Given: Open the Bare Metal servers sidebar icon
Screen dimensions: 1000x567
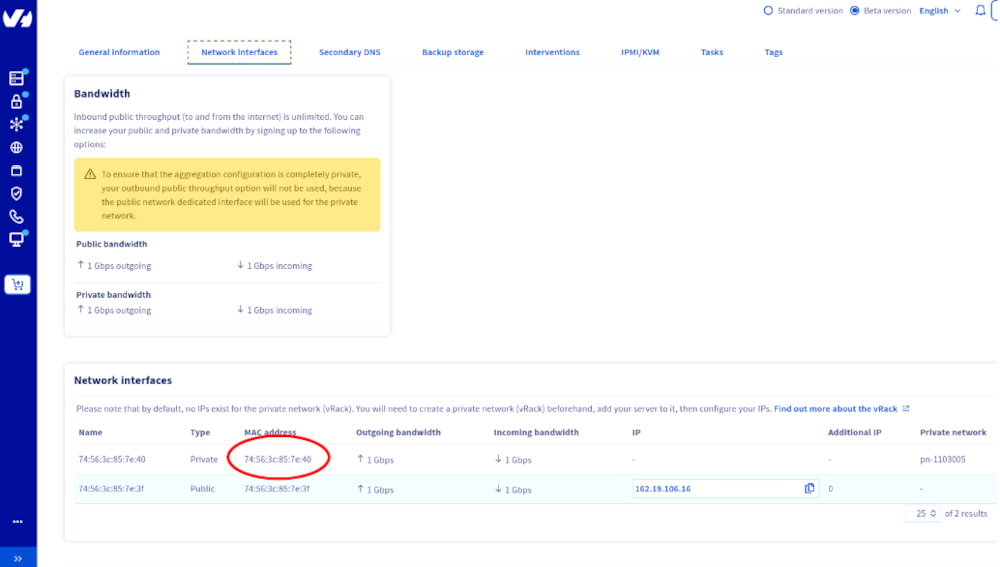Looking at the screenshot, I should pyautogui.click(x=16, y=78).
